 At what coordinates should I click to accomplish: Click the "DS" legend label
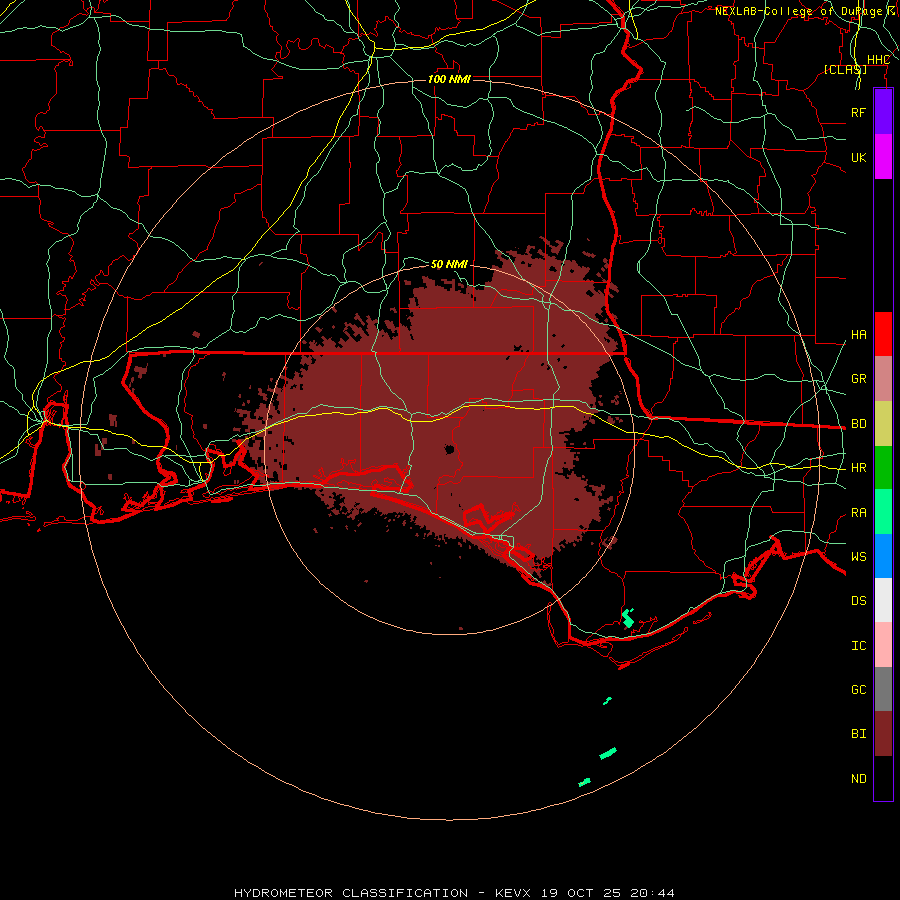pyautogui.click(x=858, y=600)
